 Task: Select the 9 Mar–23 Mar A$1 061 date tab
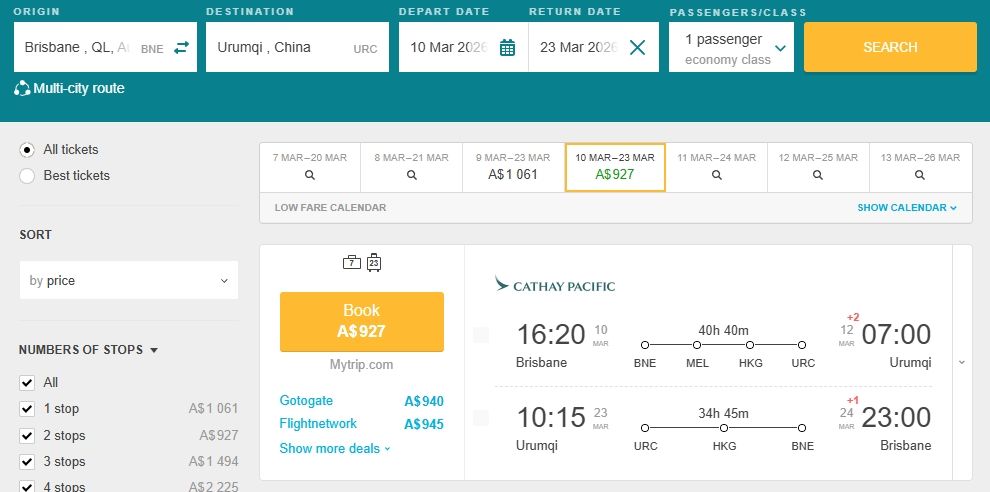pyautogui.click(x=513, y=166)
